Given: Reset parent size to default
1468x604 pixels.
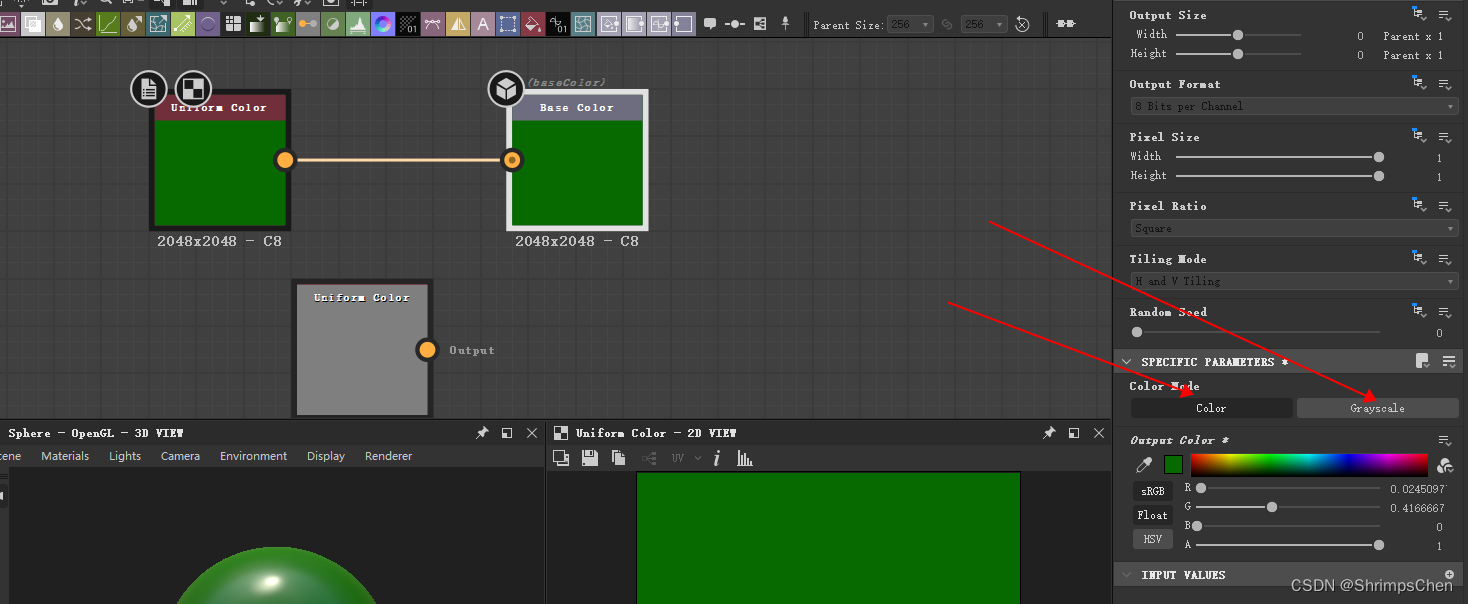Looking at the screenshot, I should [x=1022, y=24].
